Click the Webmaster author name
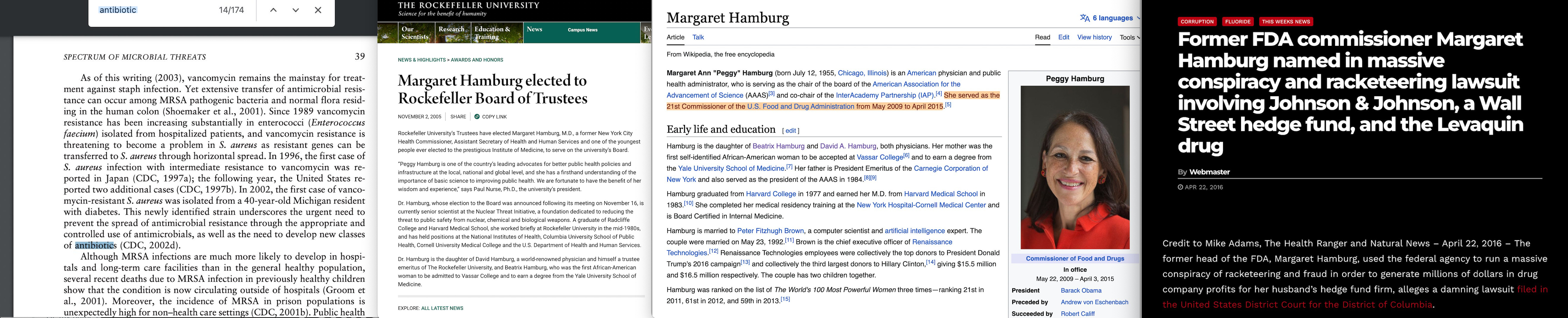 1210,172
